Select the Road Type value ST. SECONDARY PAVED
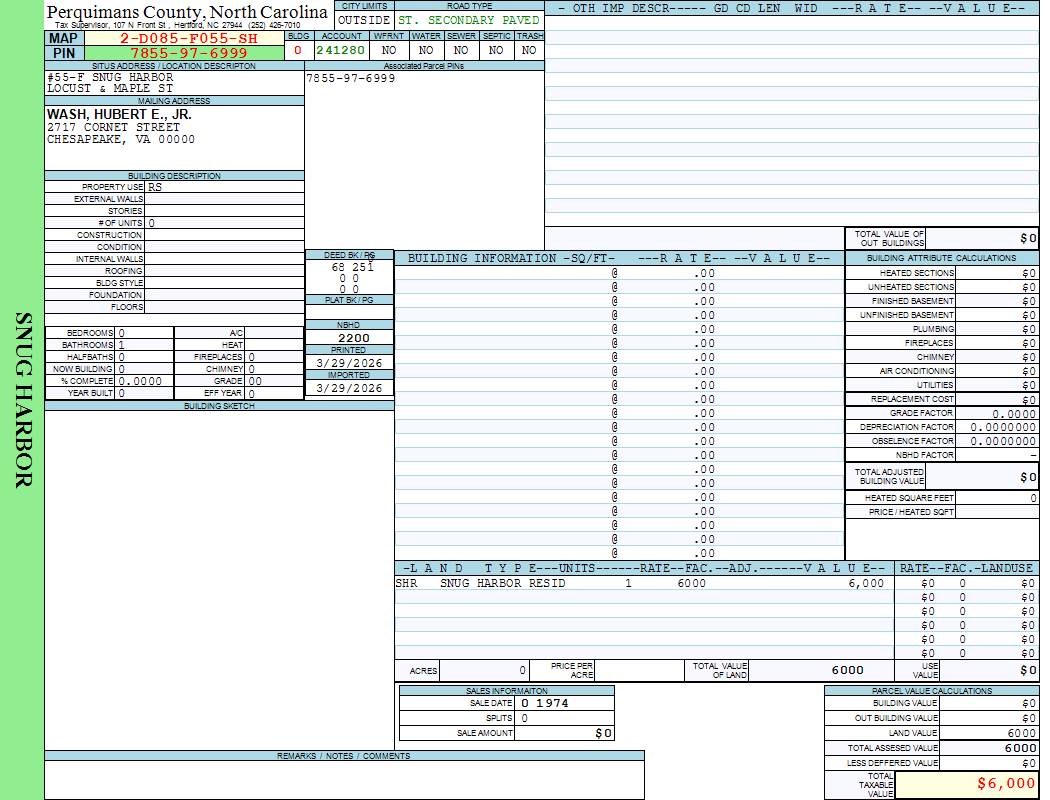Viewport: 1050px width, 800px height. pyautogui.click(x=468, y=20)
